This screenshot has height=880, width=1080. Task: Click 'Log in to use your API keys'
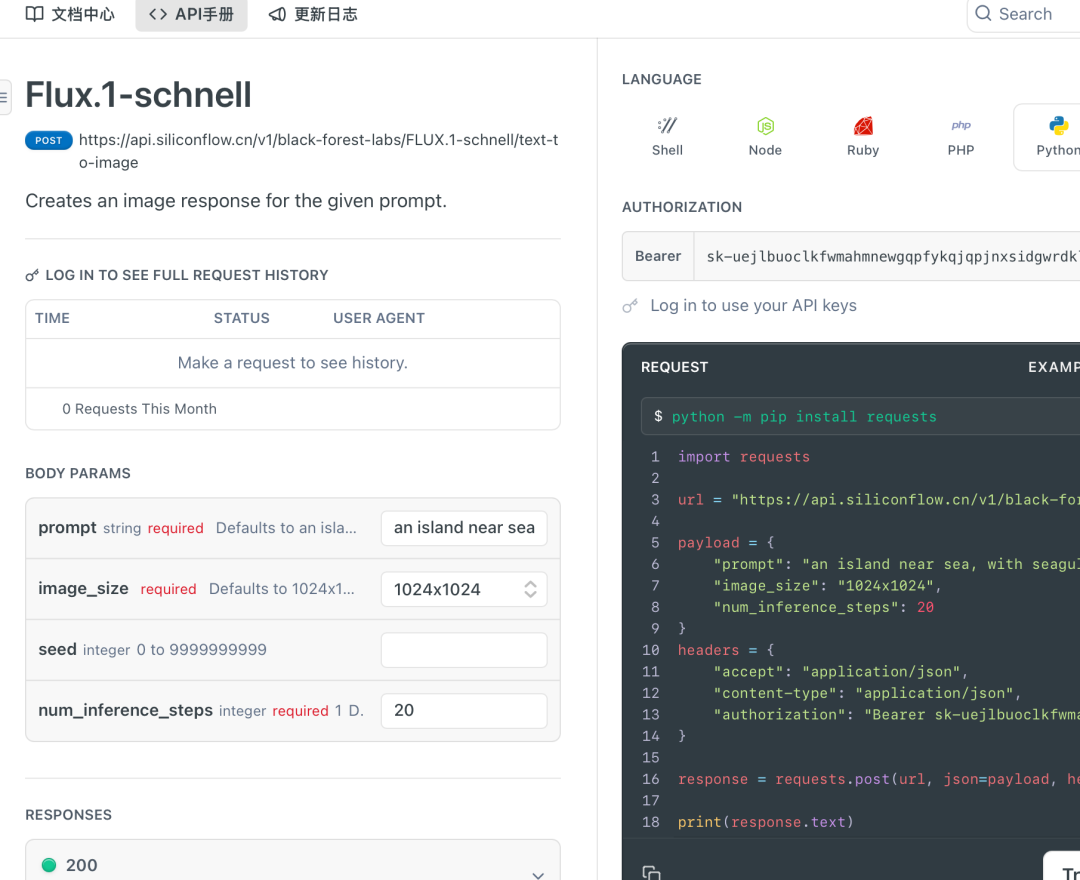point(753,306)
